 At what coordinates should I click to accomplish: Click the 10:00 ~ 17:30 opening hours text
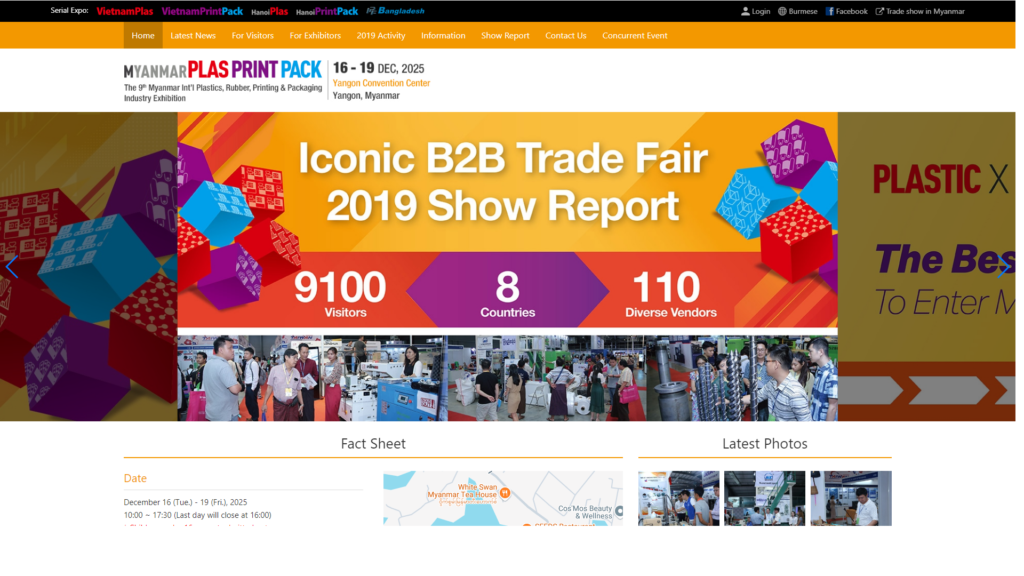click(197, 515)
